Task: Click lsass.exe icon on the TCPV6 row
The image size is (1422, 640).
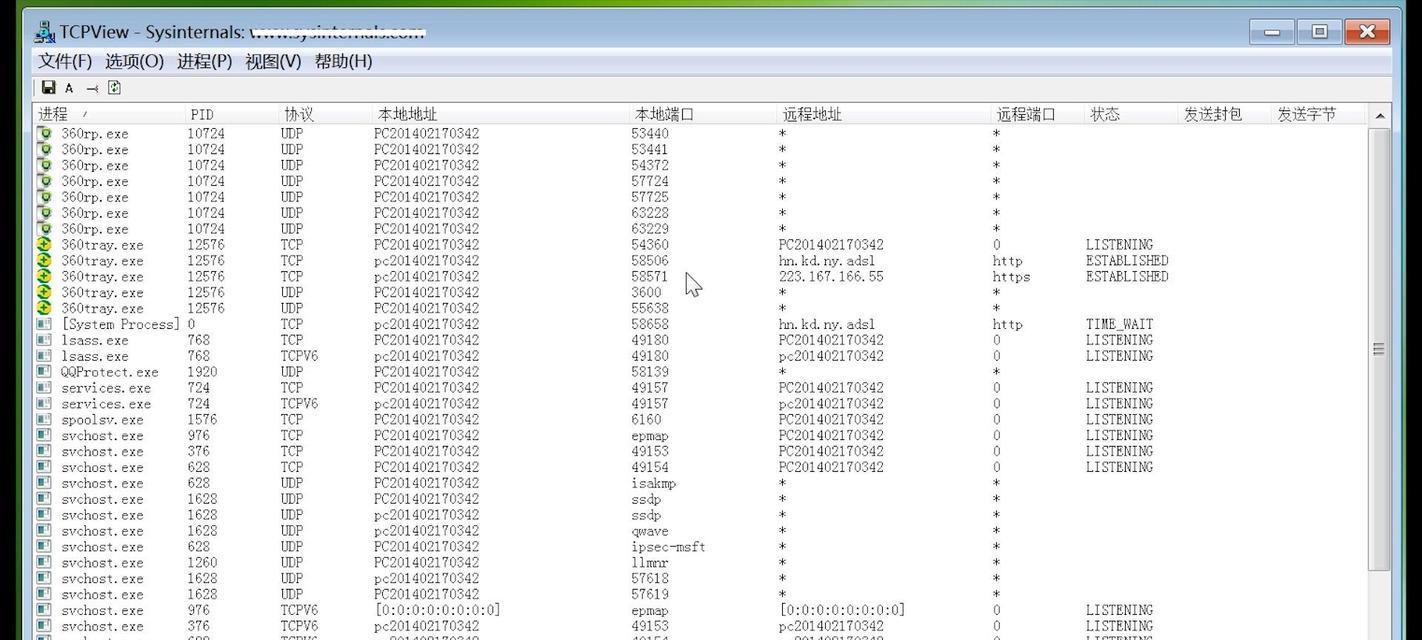Action: pos(44,356)
